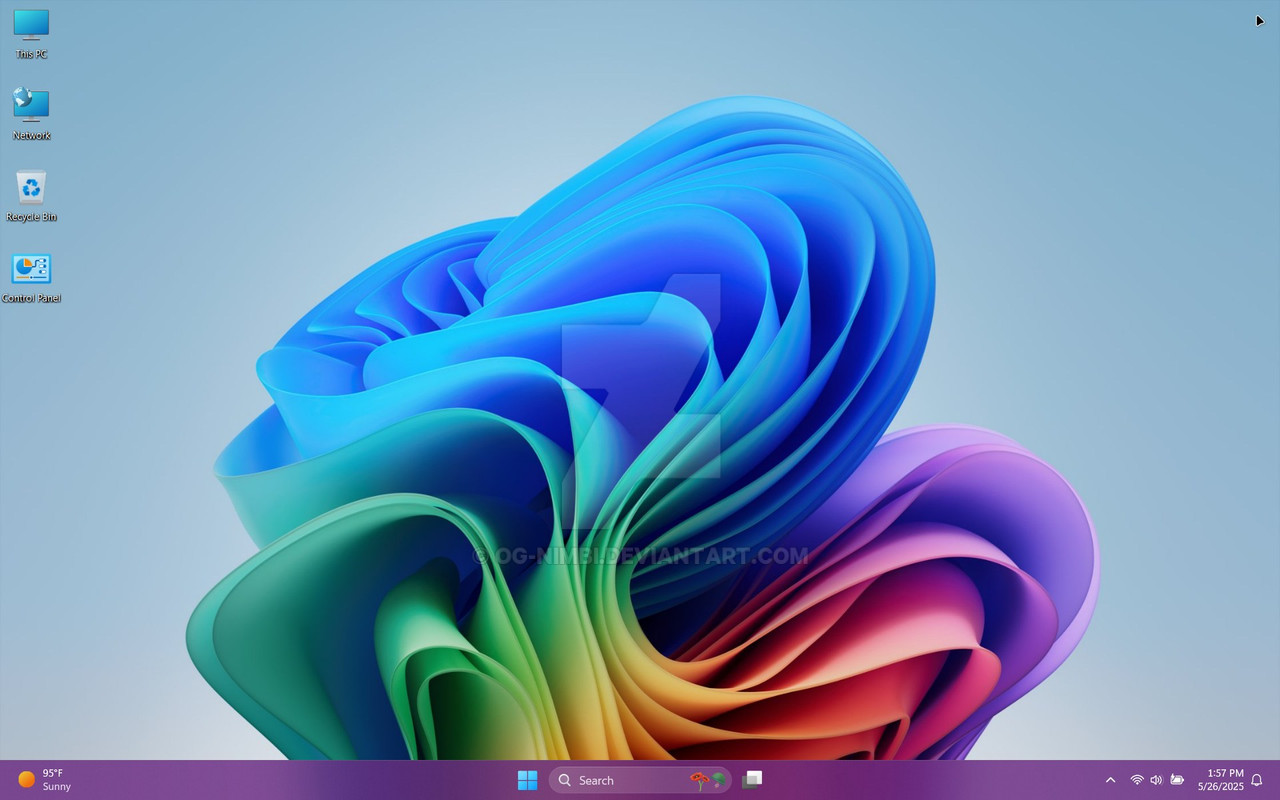Click the battery status tray icon
Viewport: 1280px width, 800px height.
pos(1177,780)
